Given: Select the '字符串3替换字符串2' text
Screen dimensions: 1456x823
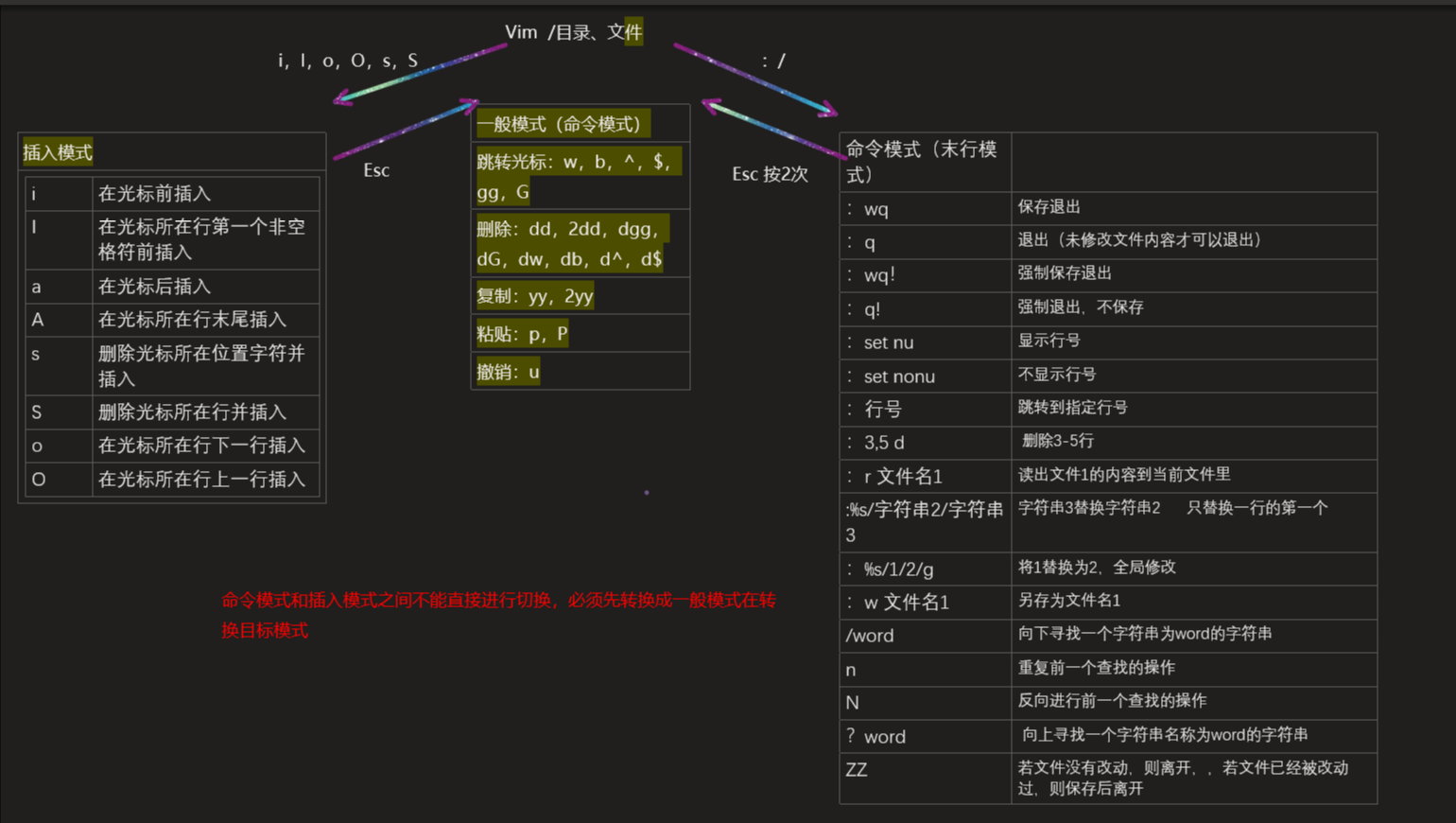Looking at the screenshot, I should pyautogui.click(x=1088, y=508).
